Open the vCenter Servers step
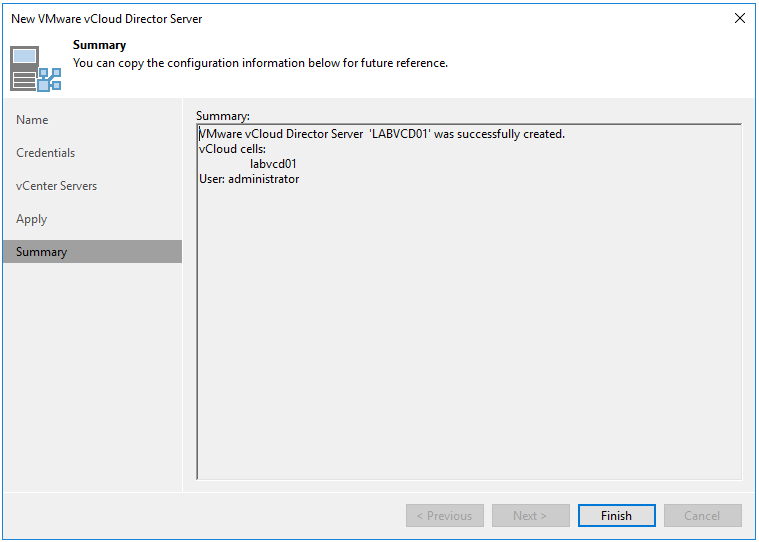759x542 pixels. tap(56, 186)
